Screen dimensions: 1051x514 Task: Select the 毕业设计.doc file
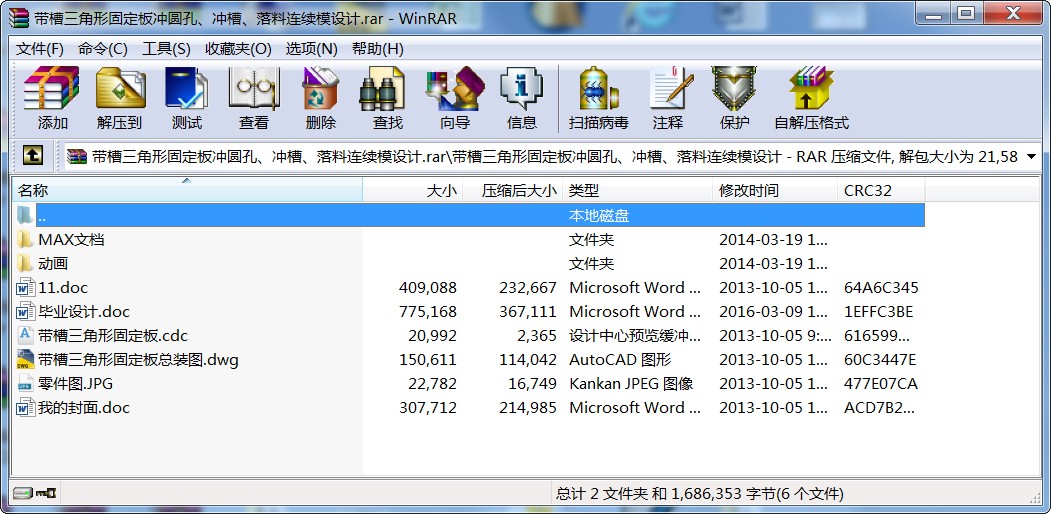pos(83,311)
